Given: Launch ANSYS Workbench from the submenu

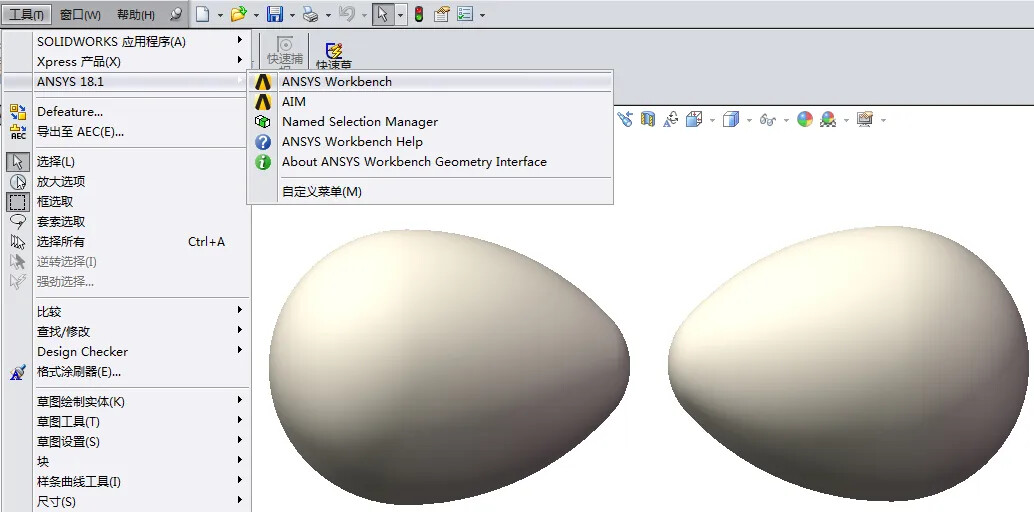Looking at the screenshot, I should coord(336,82).
